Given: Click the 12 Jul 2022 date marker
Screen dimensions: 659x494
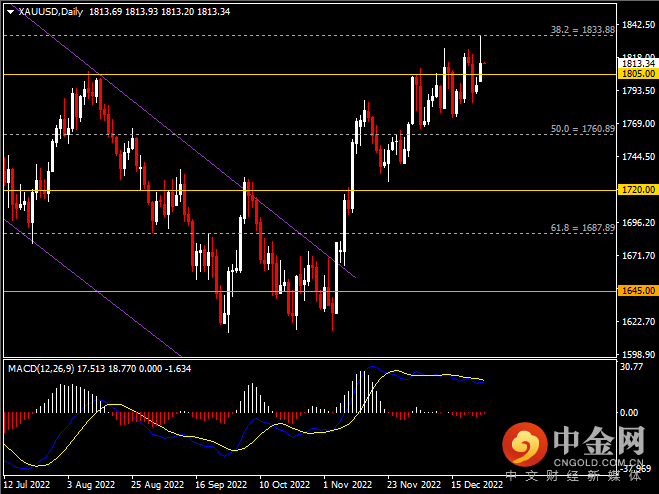Looking at the screenshot, I should [28, 485].
